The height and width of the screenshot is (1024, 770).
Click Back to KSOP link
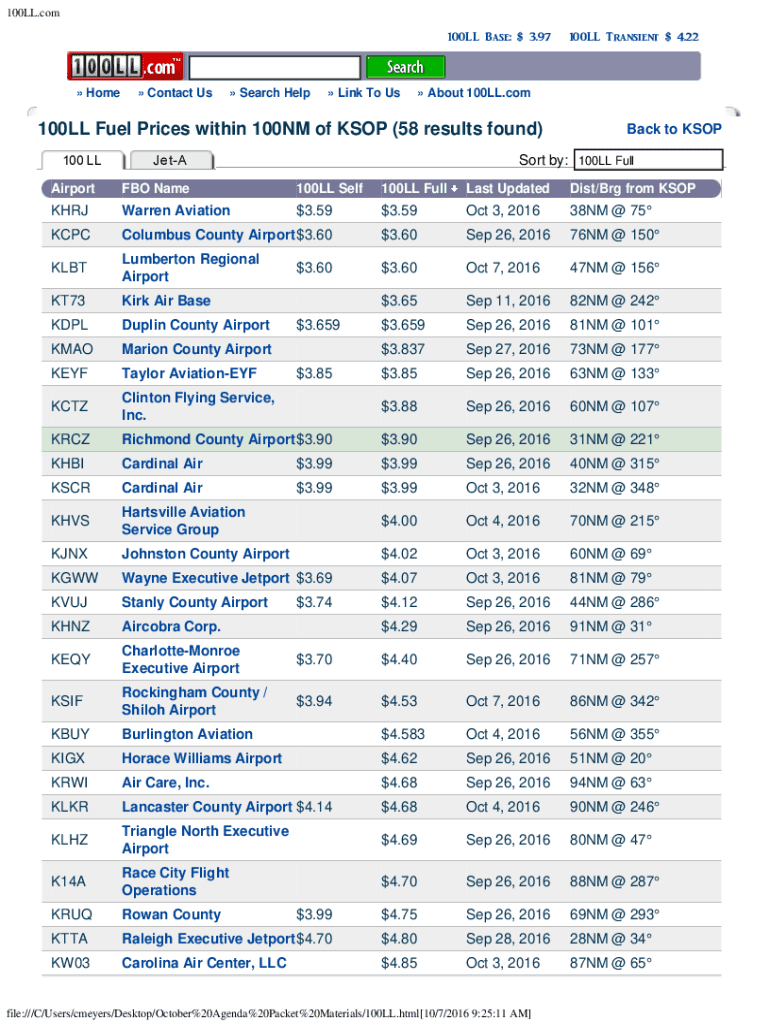point(673,129)
